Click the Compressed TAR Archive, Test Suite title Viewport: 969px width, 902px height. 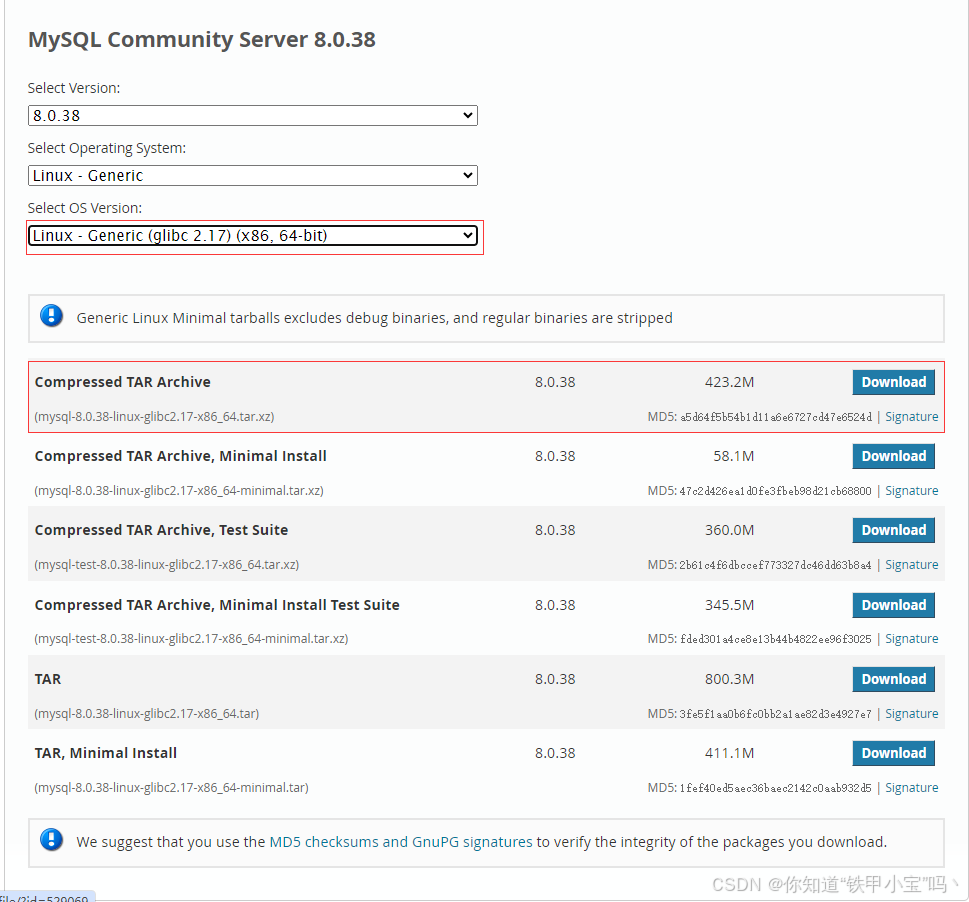[161, 530]
